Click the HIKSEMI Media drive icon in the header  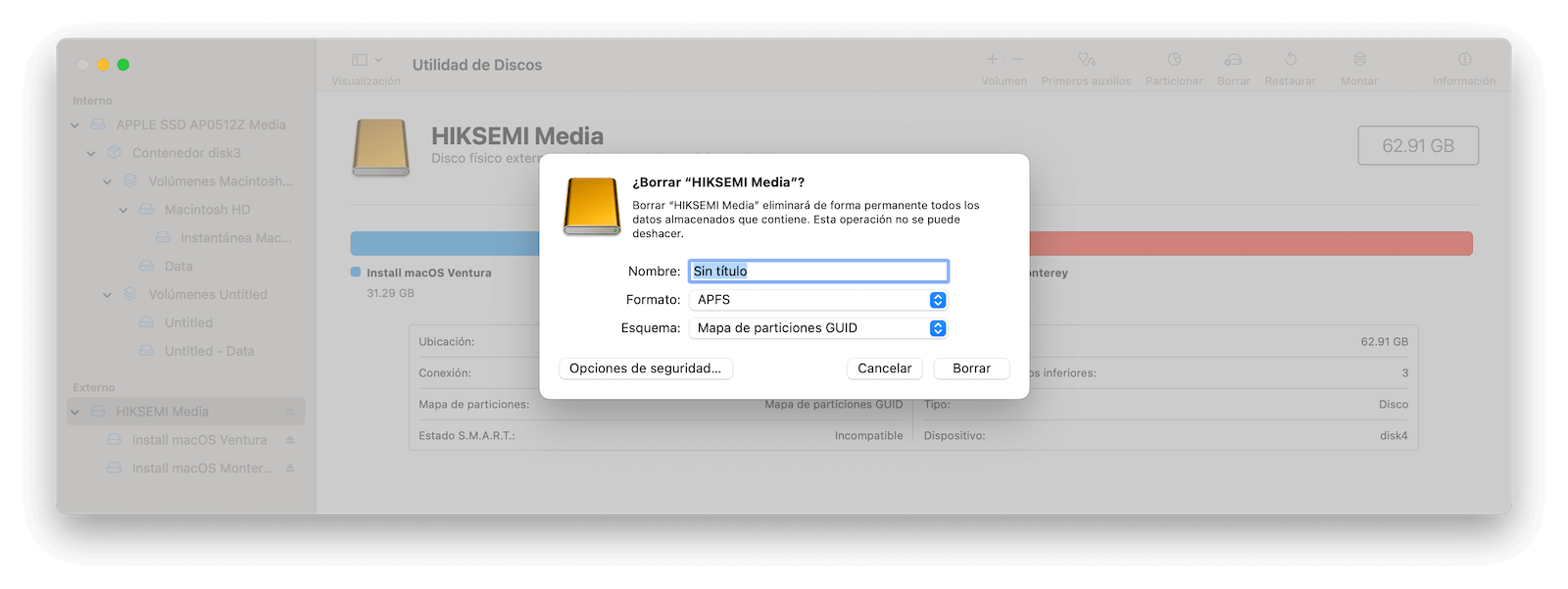[x=381, y=148]
